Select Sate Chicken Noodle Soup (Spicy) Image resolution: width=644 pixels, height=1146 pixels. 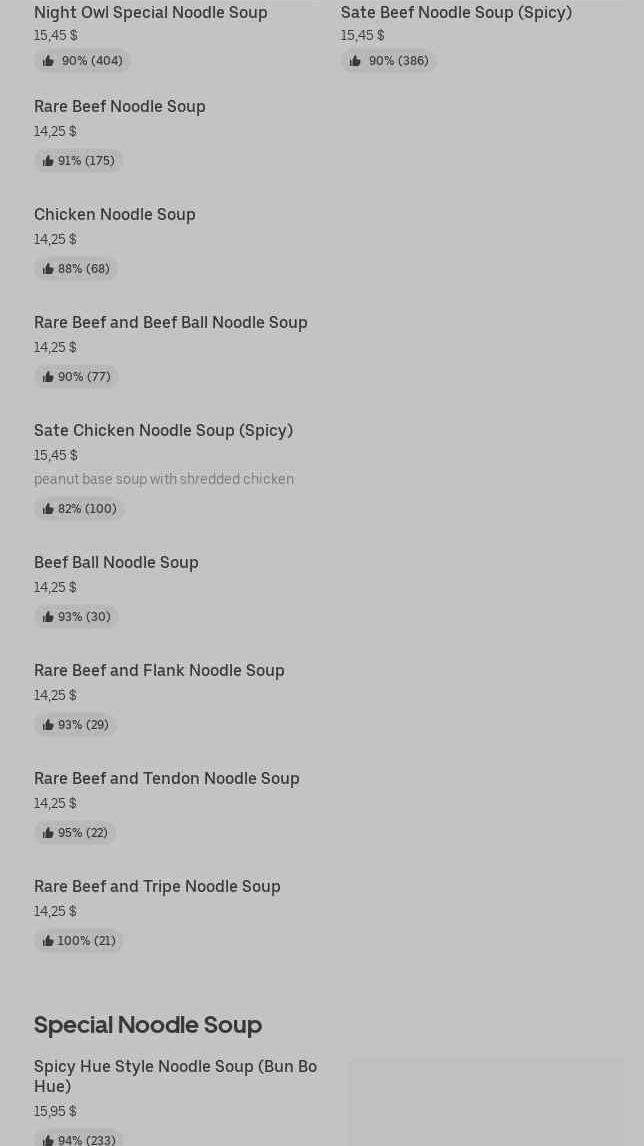(163, 430)
